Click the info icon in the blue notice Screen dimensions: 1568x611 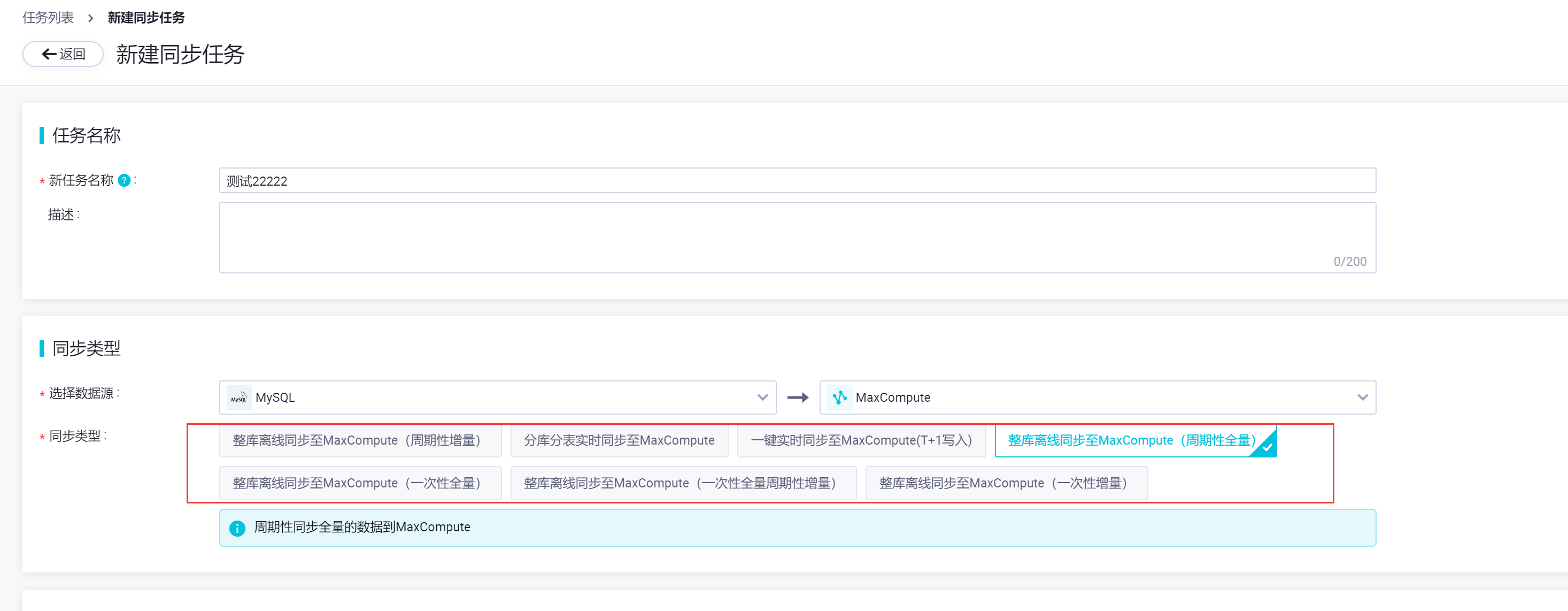pyautogui.click(x=237, y=528)
